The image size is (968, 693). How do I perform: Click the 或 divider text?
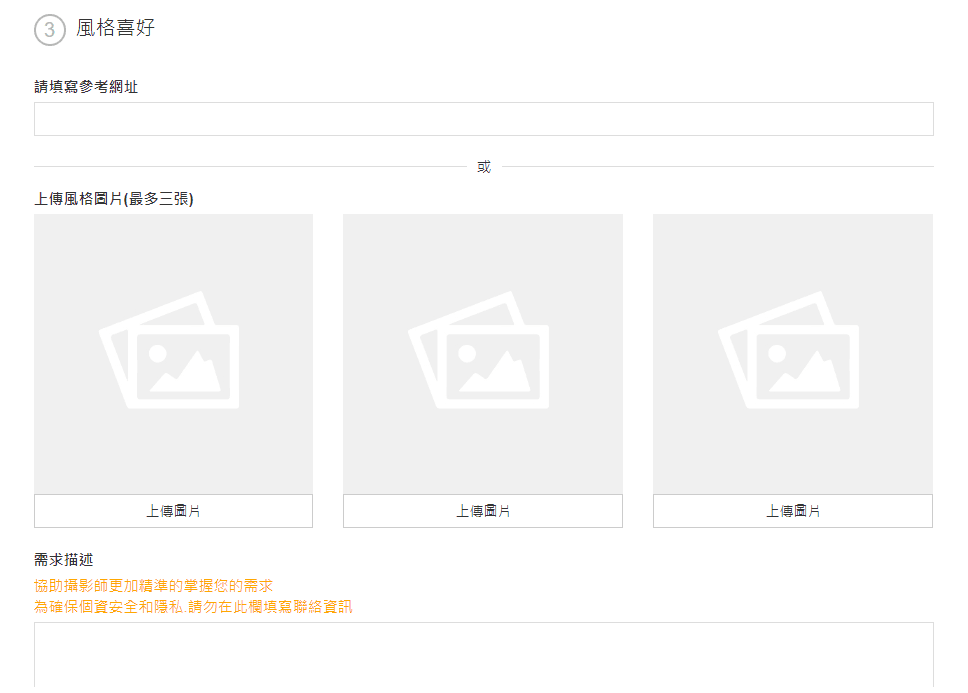pyautogui.click(x=484, y=167)
